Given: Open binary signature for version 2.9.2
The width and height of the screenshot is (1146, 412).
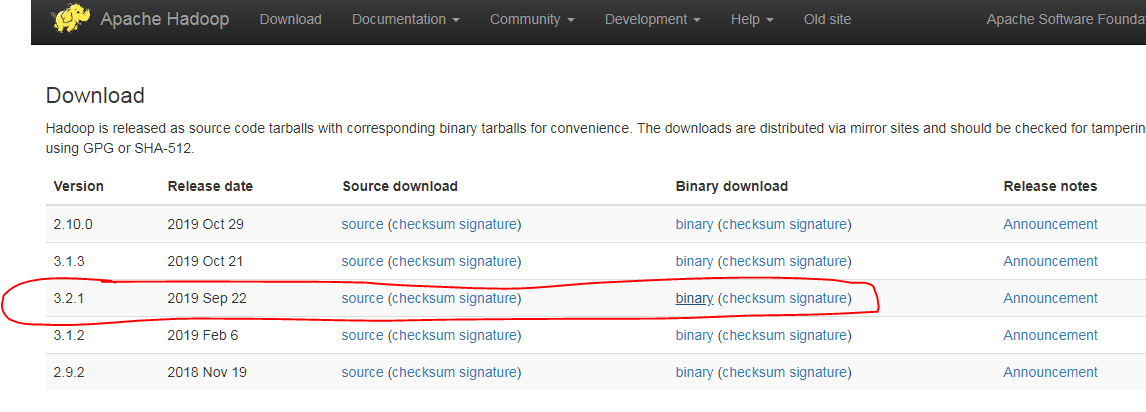Looking at the screenshot, I should (818, 373).
